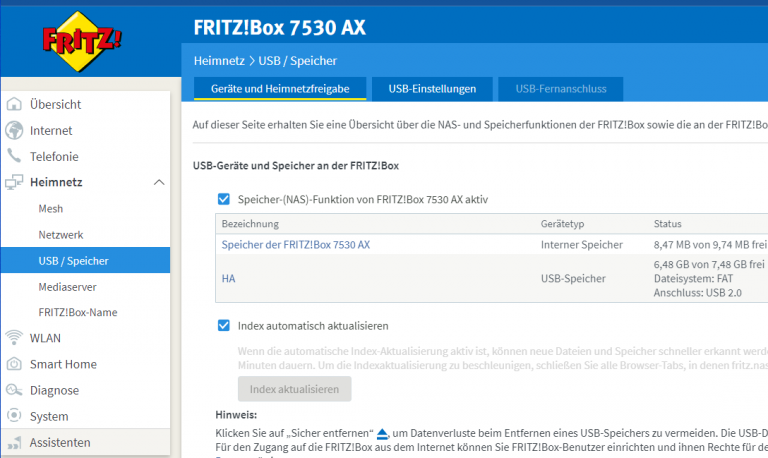
Task: Click the house icon beside Übersicht
Action: tap(14, 104)
